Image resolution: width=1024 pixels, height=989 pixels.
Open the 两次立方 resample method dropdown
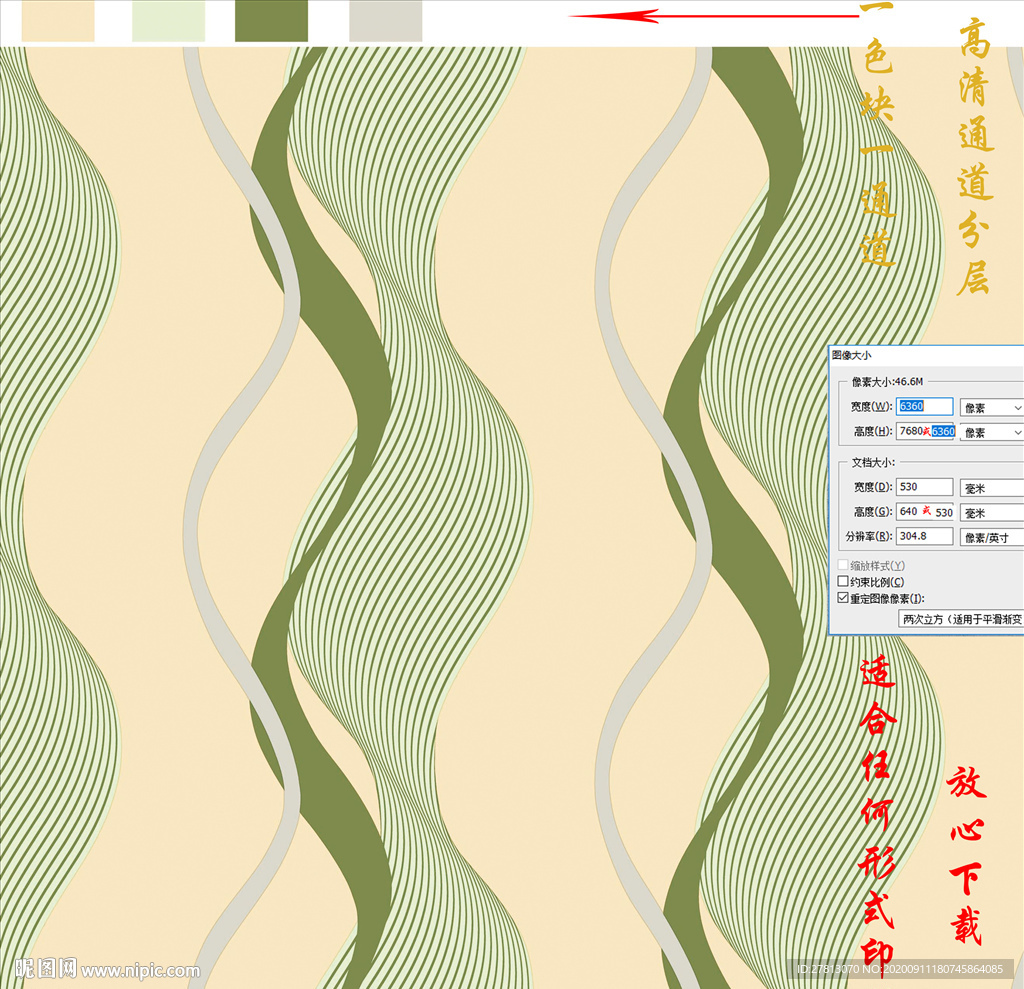961,619
